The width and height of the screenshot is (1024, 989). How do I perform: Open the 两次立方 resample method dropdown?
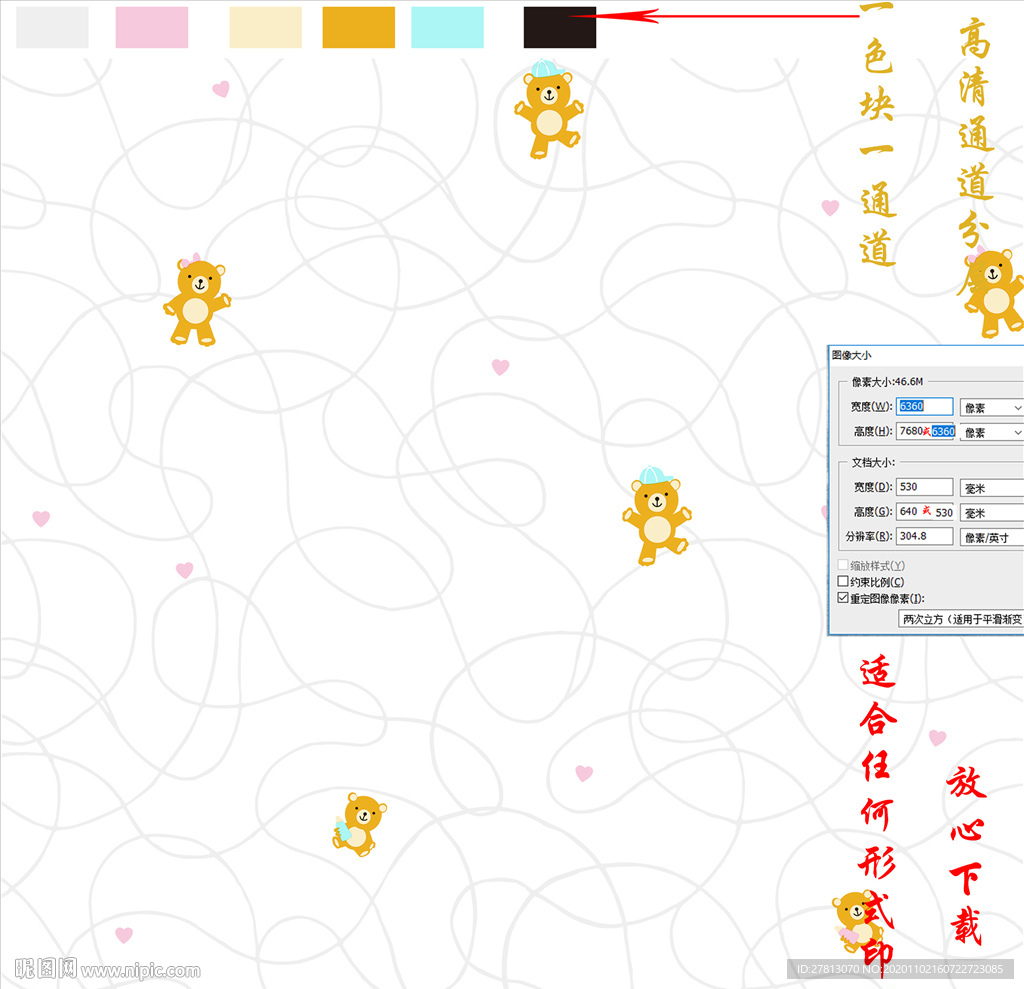pos(961,619)
